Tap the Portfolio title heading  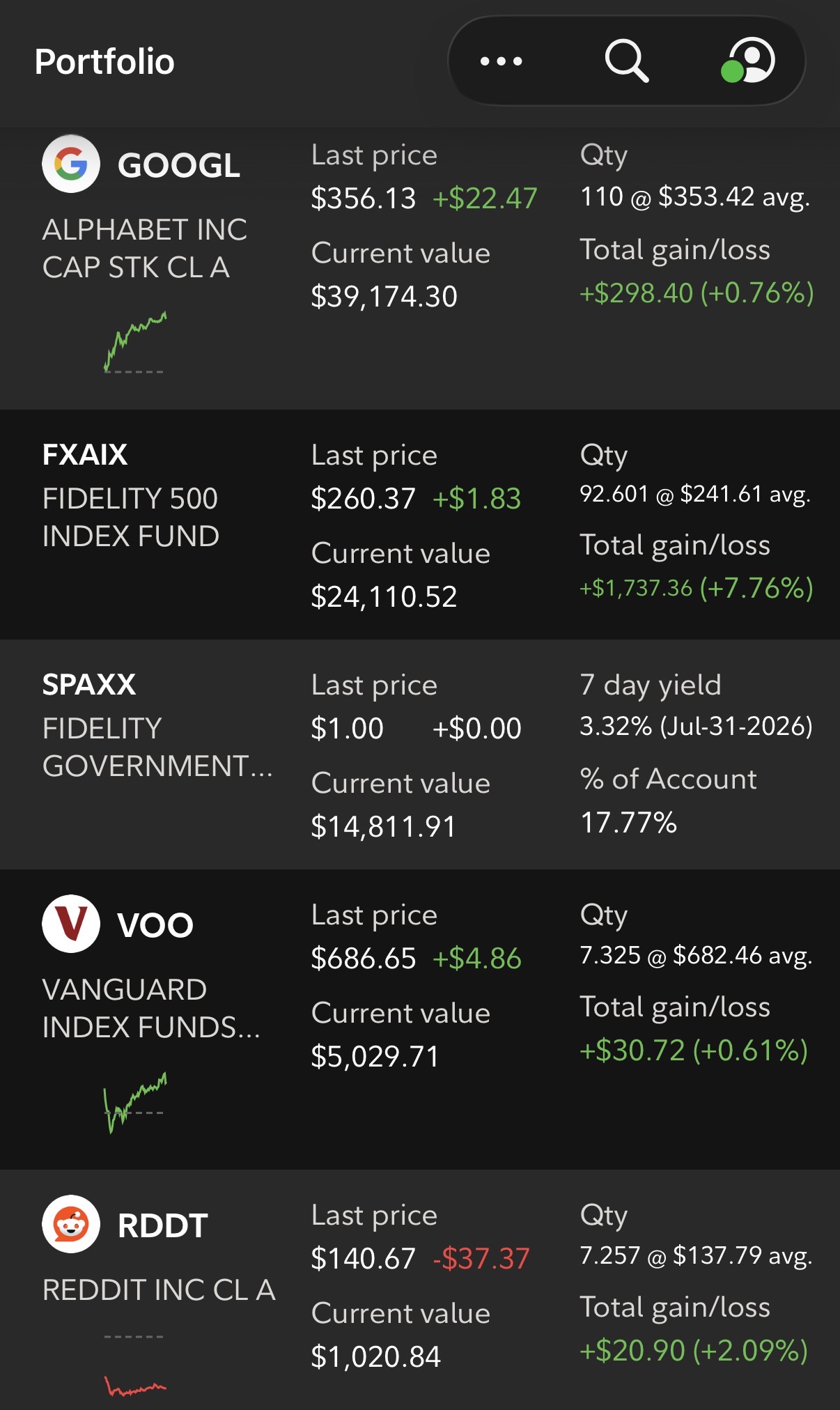[x=104, y=61]
